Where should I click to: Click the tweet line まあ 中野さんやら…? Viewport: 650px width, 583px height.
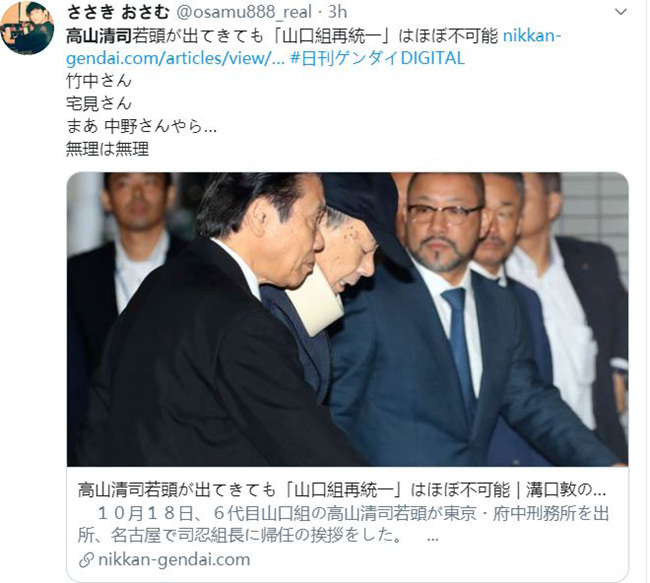point(141,126)
